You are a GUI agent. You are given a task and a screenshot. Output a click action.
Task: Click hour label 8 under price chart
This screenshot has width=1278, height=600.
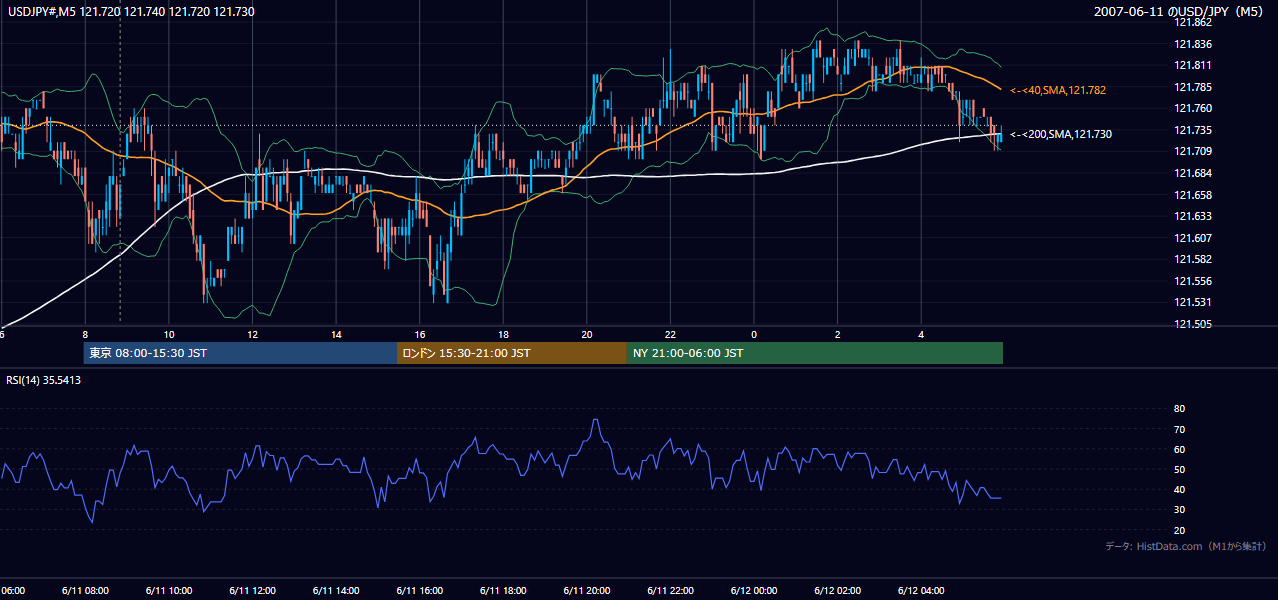tap(85, 334)
